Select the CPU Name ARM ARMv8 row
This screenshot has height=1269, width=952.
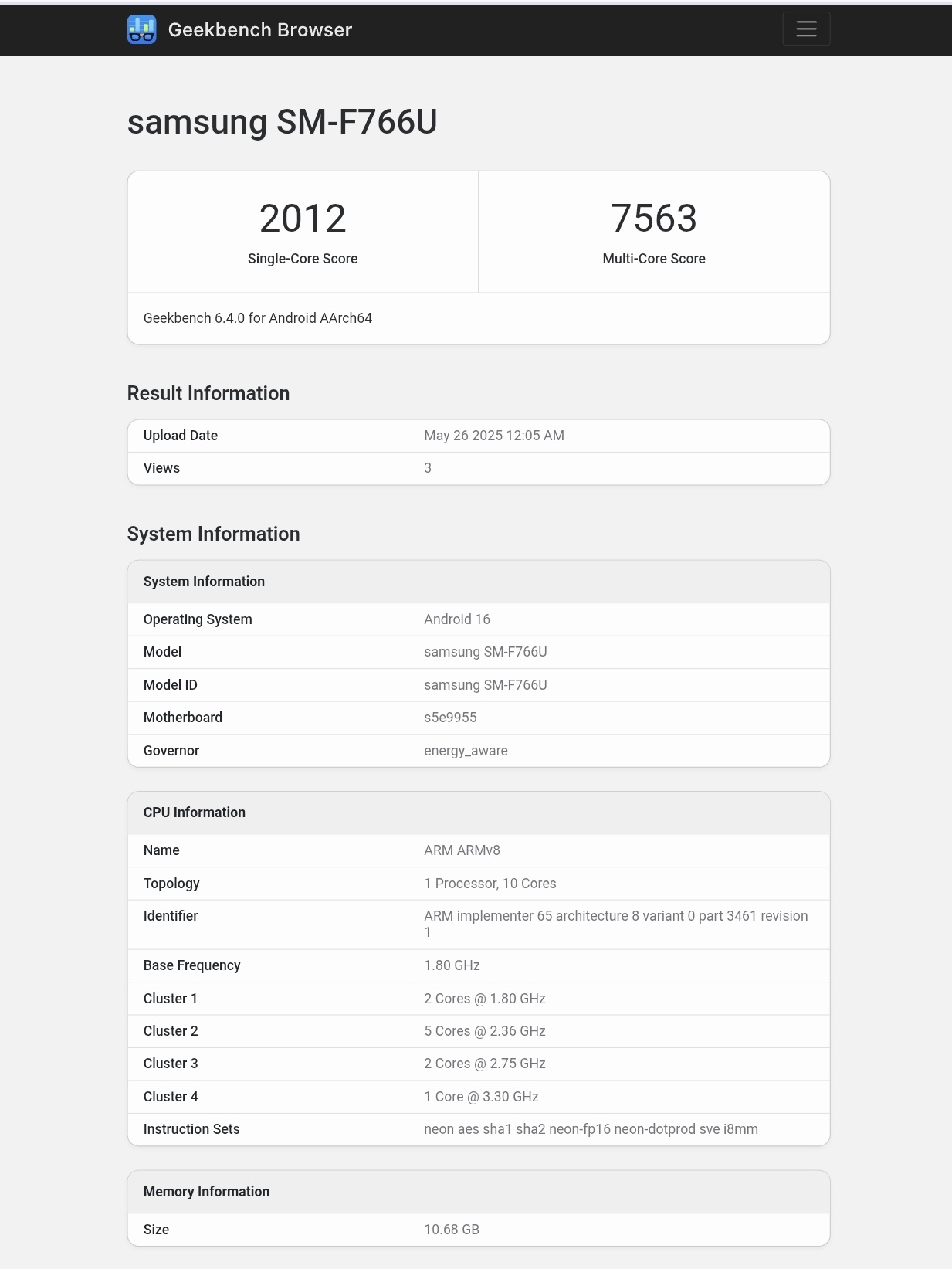(479, 850)
